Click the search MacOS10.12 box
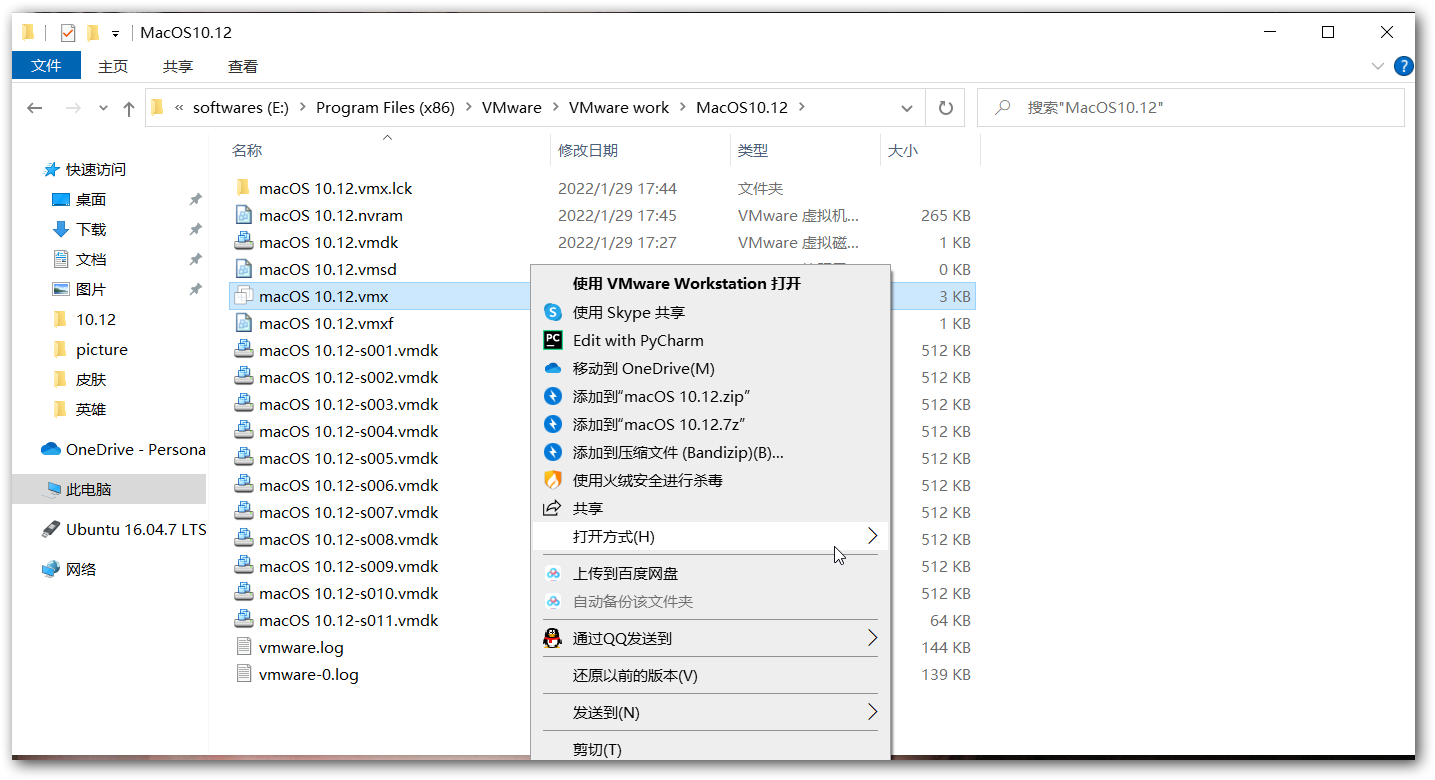Image resolution: width=1435 pixels, height=780 pixels. coord(1191,108)
